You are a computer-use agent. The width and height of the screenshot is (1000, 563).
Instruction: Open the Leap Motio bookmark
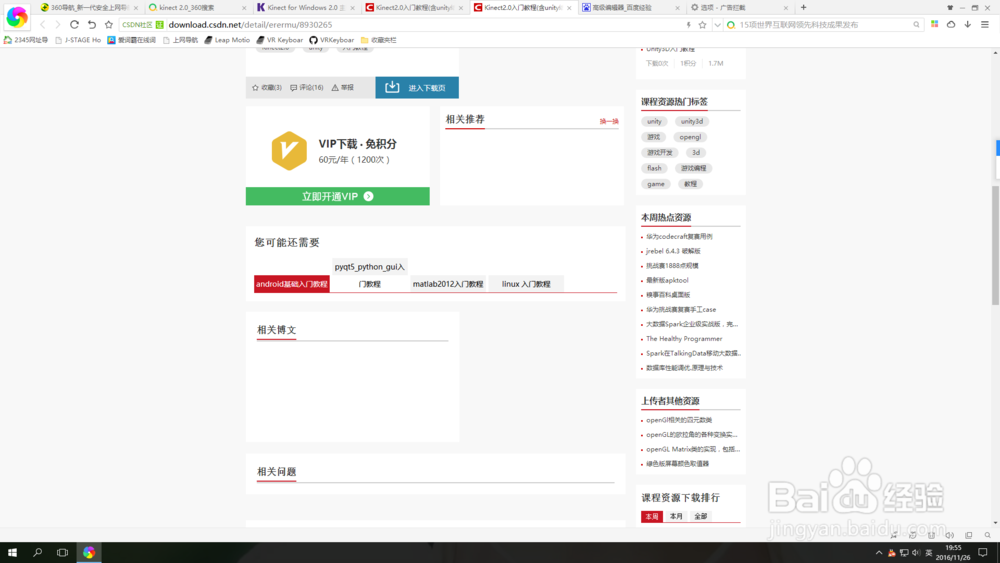pos(227,40)
